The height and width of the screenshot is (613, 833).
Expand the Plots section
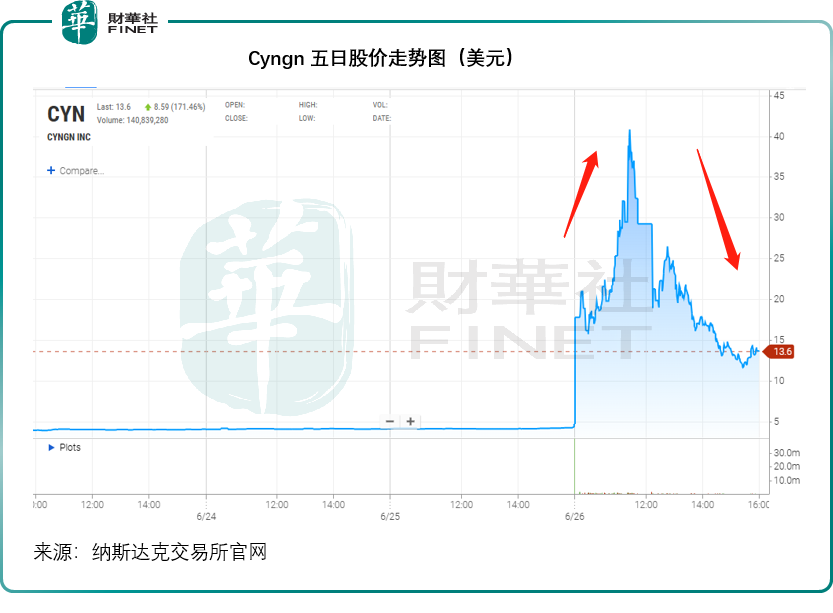point(64,447)
